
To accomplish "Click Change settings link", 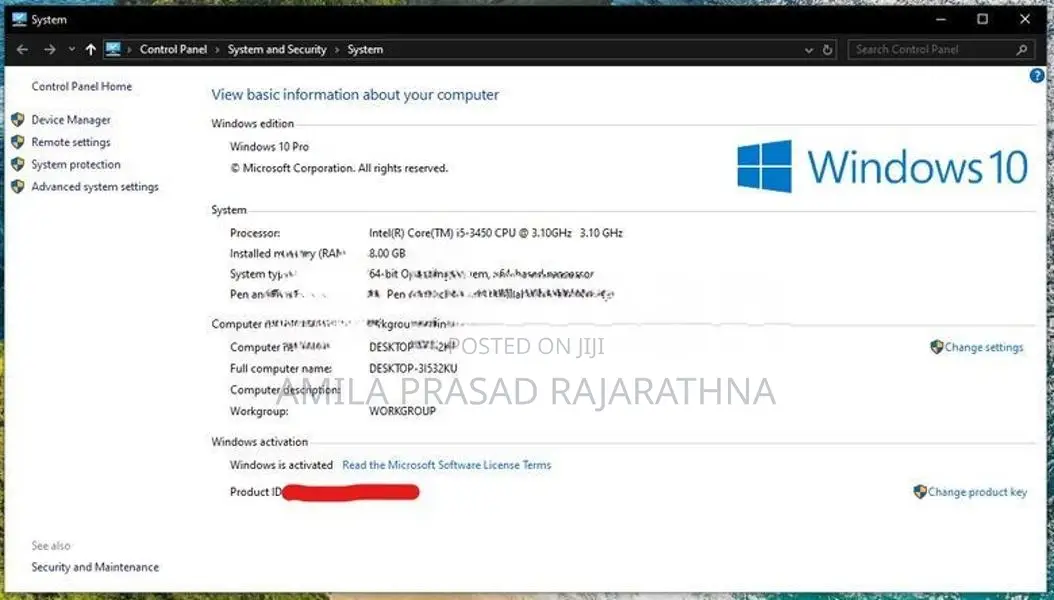I will coord(983,347).
